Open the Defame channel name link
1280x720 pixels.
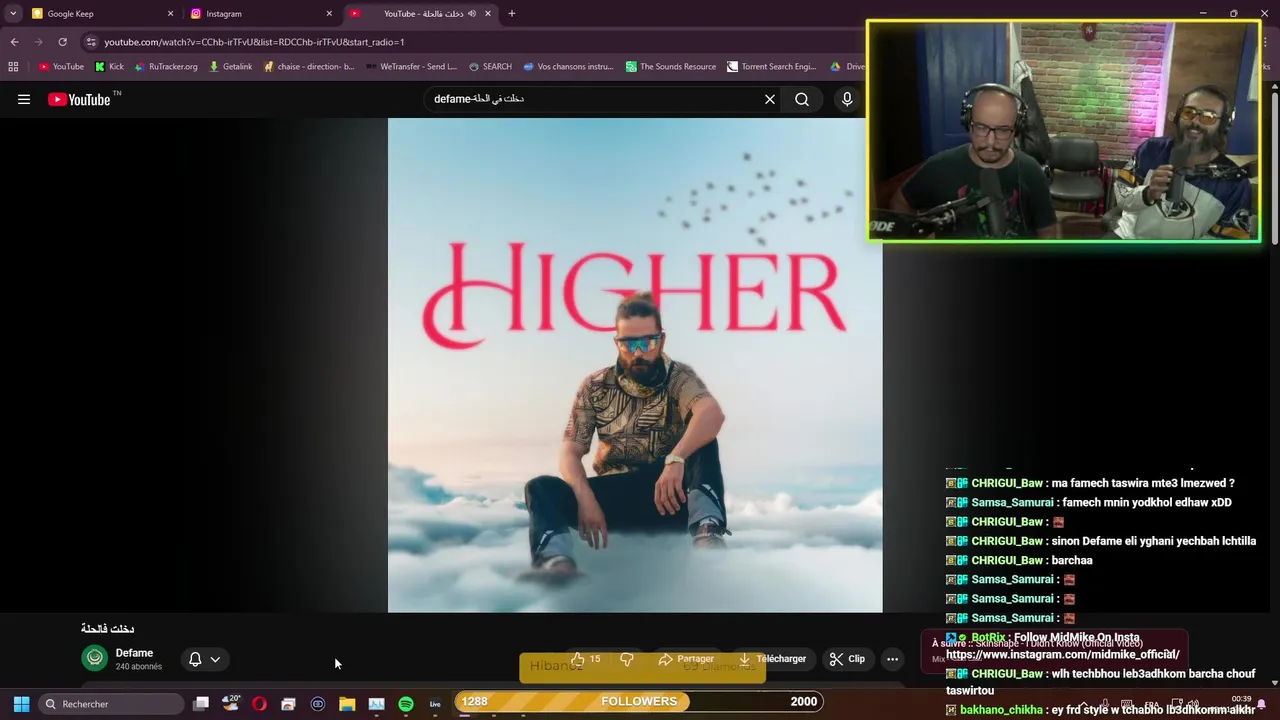click(x=134, y=653)
